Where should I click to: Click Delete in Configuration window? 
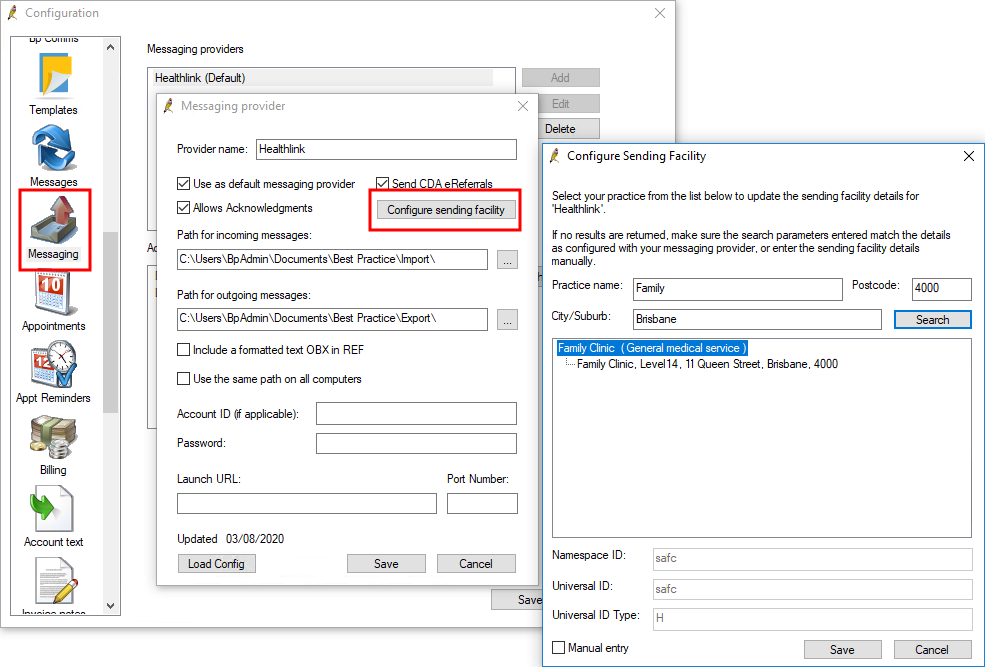(569, 129)
